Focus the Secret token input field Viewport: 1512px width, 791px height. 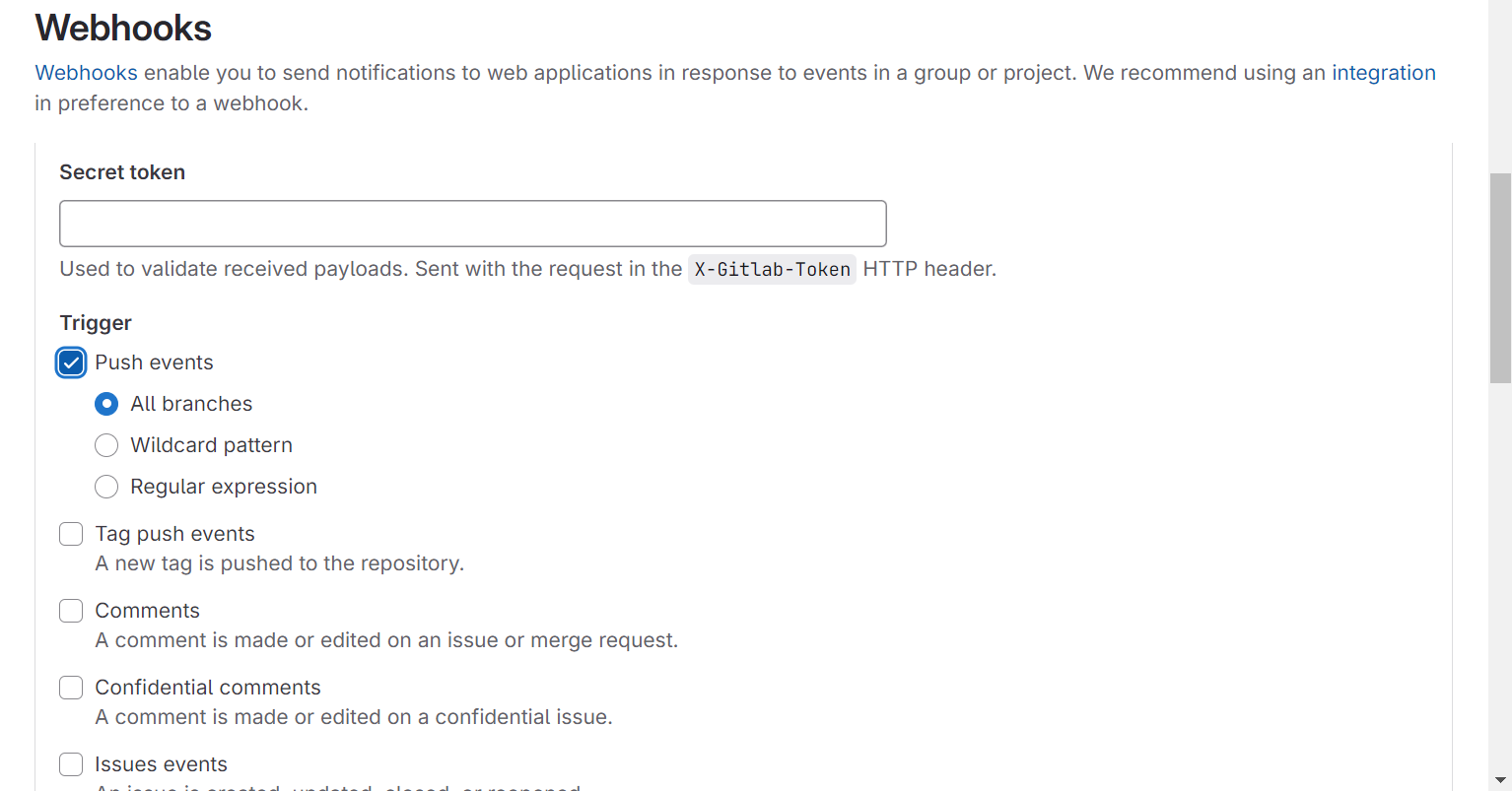pos(473,224)
